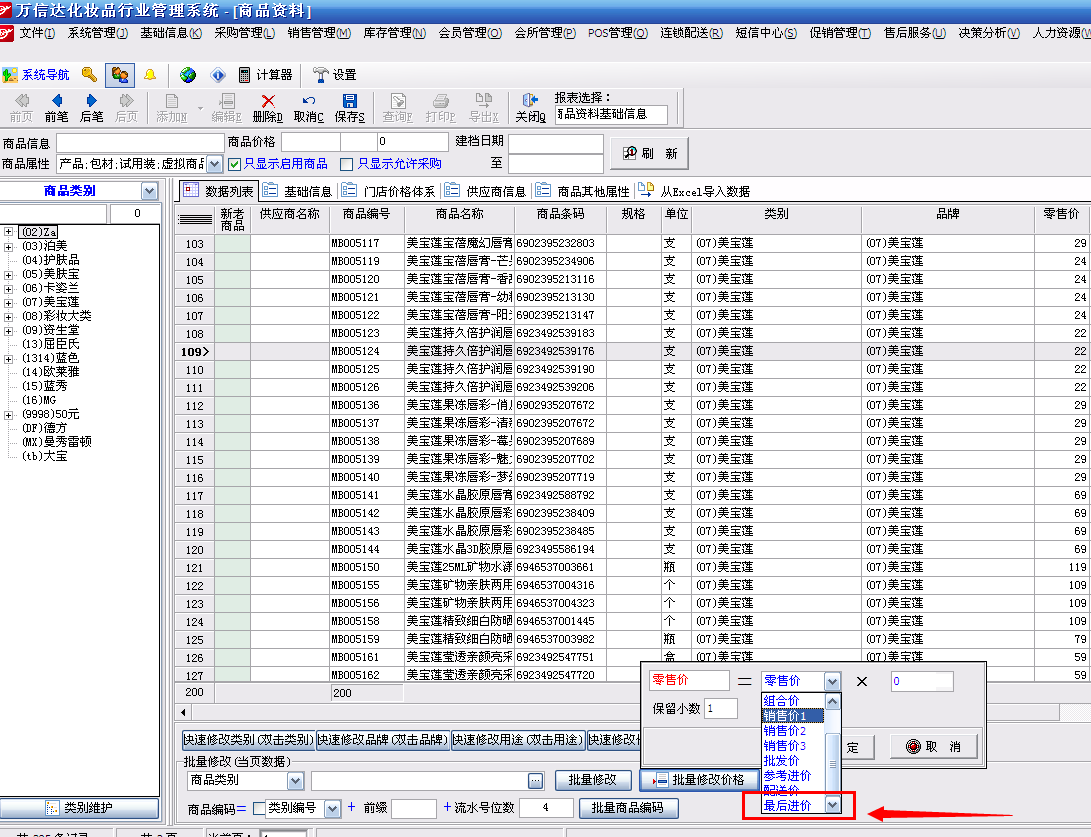This screenshot has height=837, width=1091.
Task: Open the 库存管理 menu
Action: [395, 33]
